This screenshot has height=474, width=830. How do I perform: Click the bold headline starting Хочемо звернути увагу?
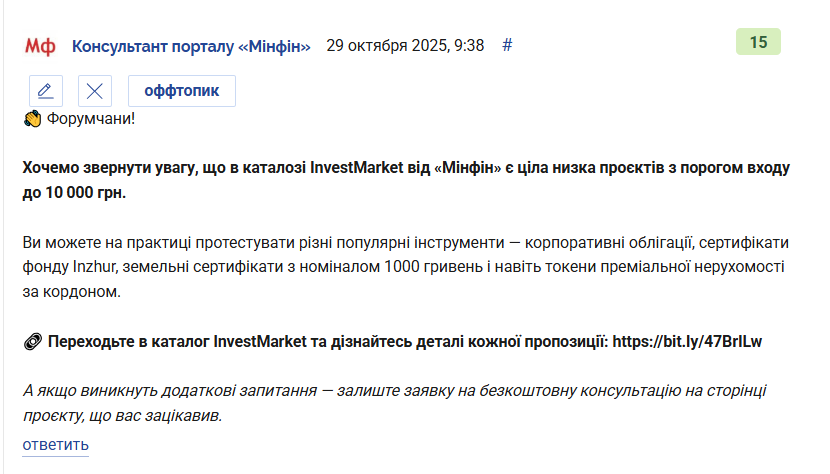[x=406, y=168]
